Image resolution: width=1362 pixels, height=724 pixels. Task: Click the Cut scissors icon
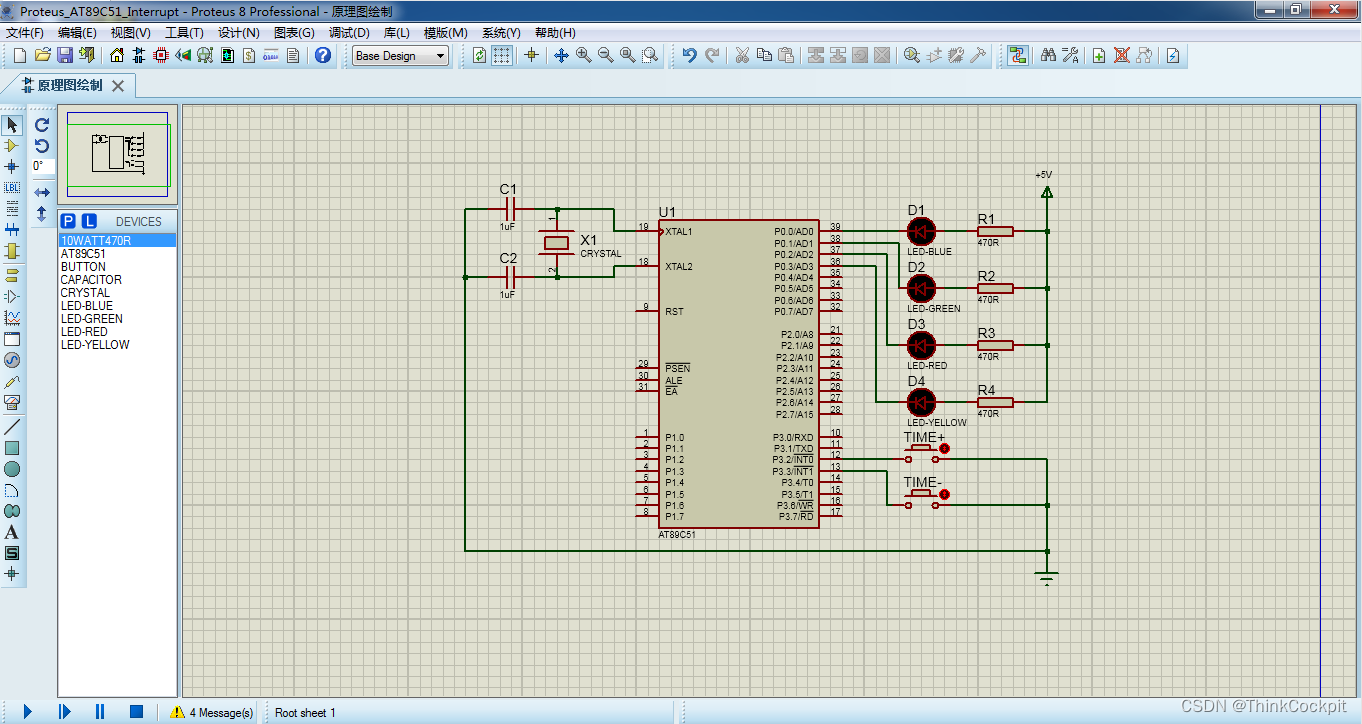point(742,55)
